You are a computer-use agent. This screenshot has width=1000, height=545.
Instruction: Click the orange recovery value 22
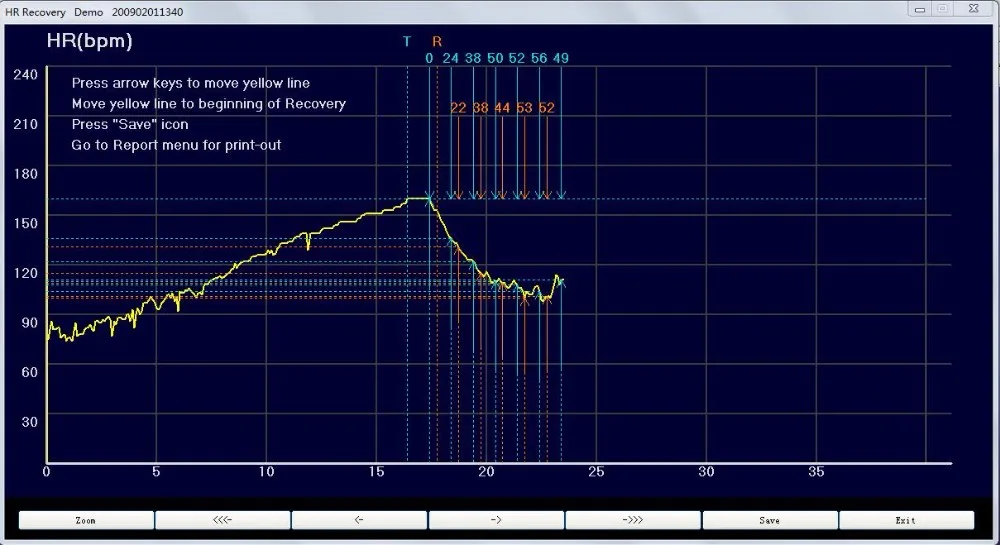click(458, 107)
